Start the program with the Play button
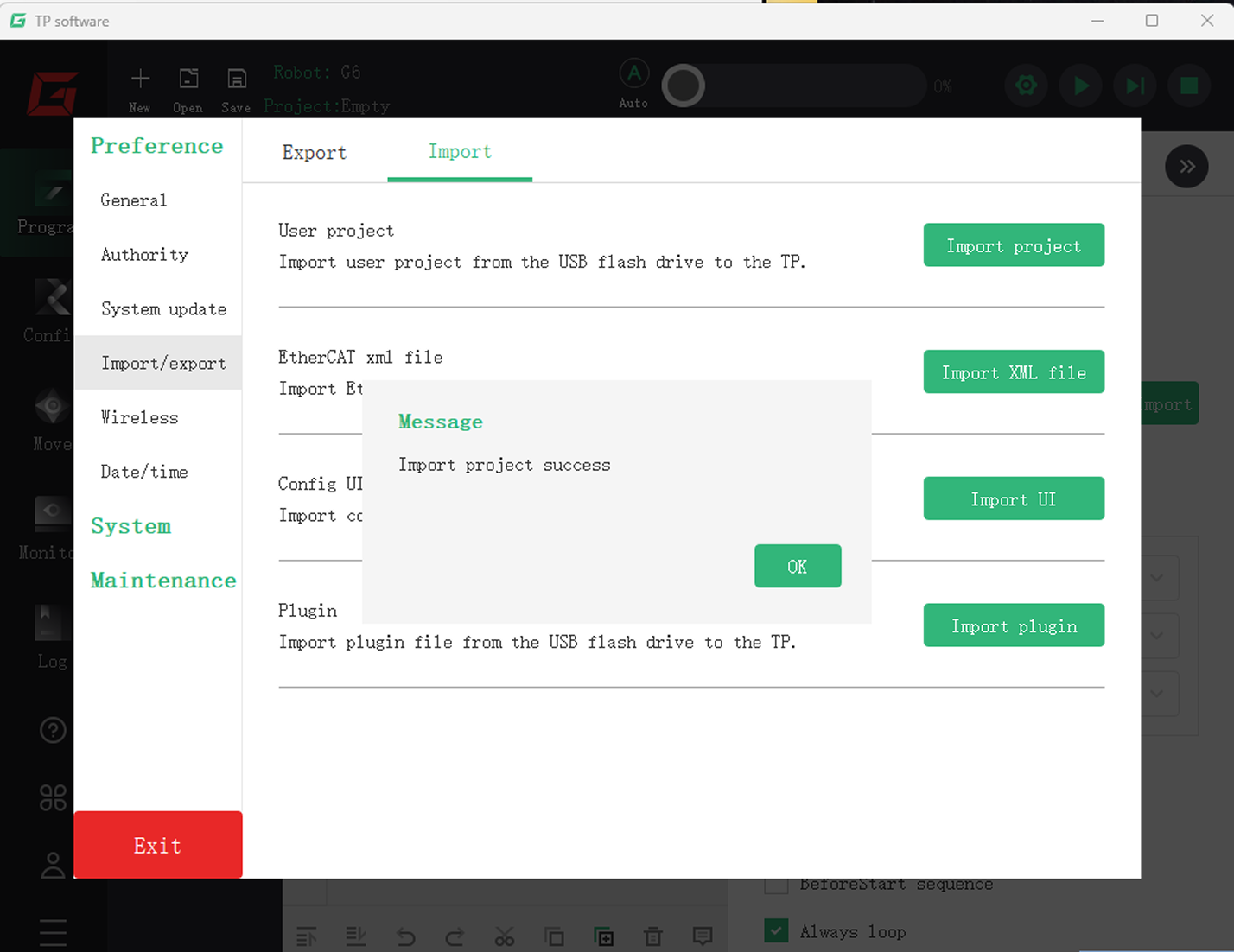 pyautogui.click(x=1081, y=86)
